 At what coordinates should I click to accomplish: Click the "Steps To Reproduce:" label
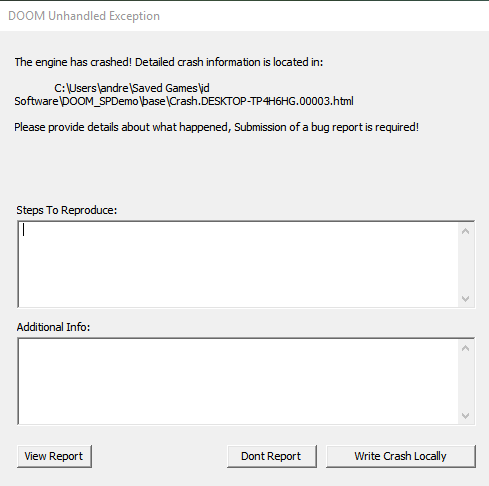point(67,210)
